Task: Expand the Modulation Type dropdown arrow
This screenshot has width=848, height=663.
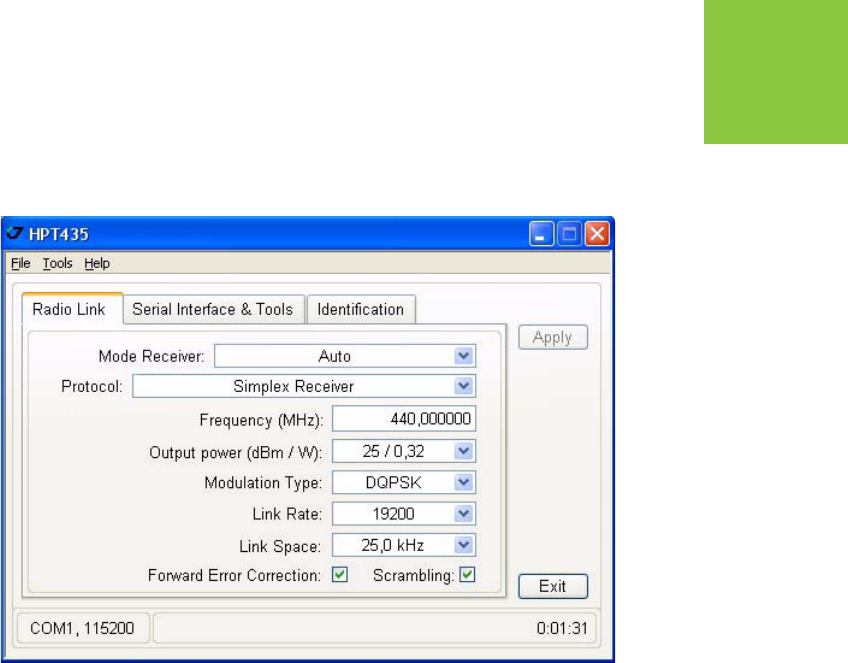Action: tap(463, 482)
